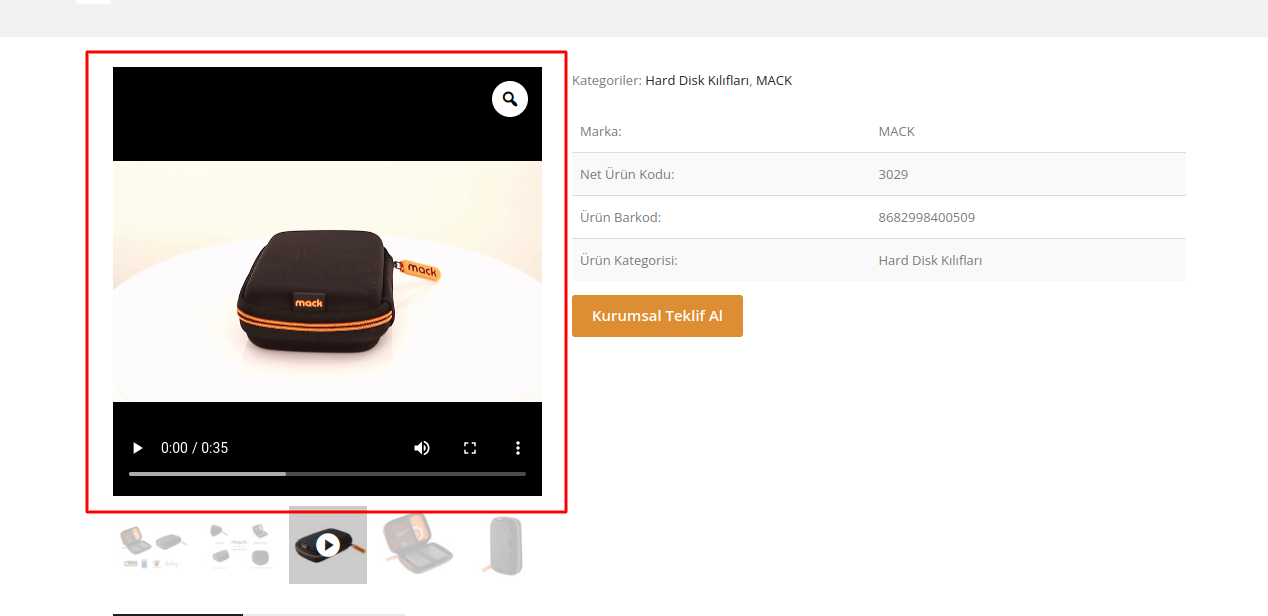Click the brand value MACK in table
The image size is (1268, 616).
pos(896,131)
